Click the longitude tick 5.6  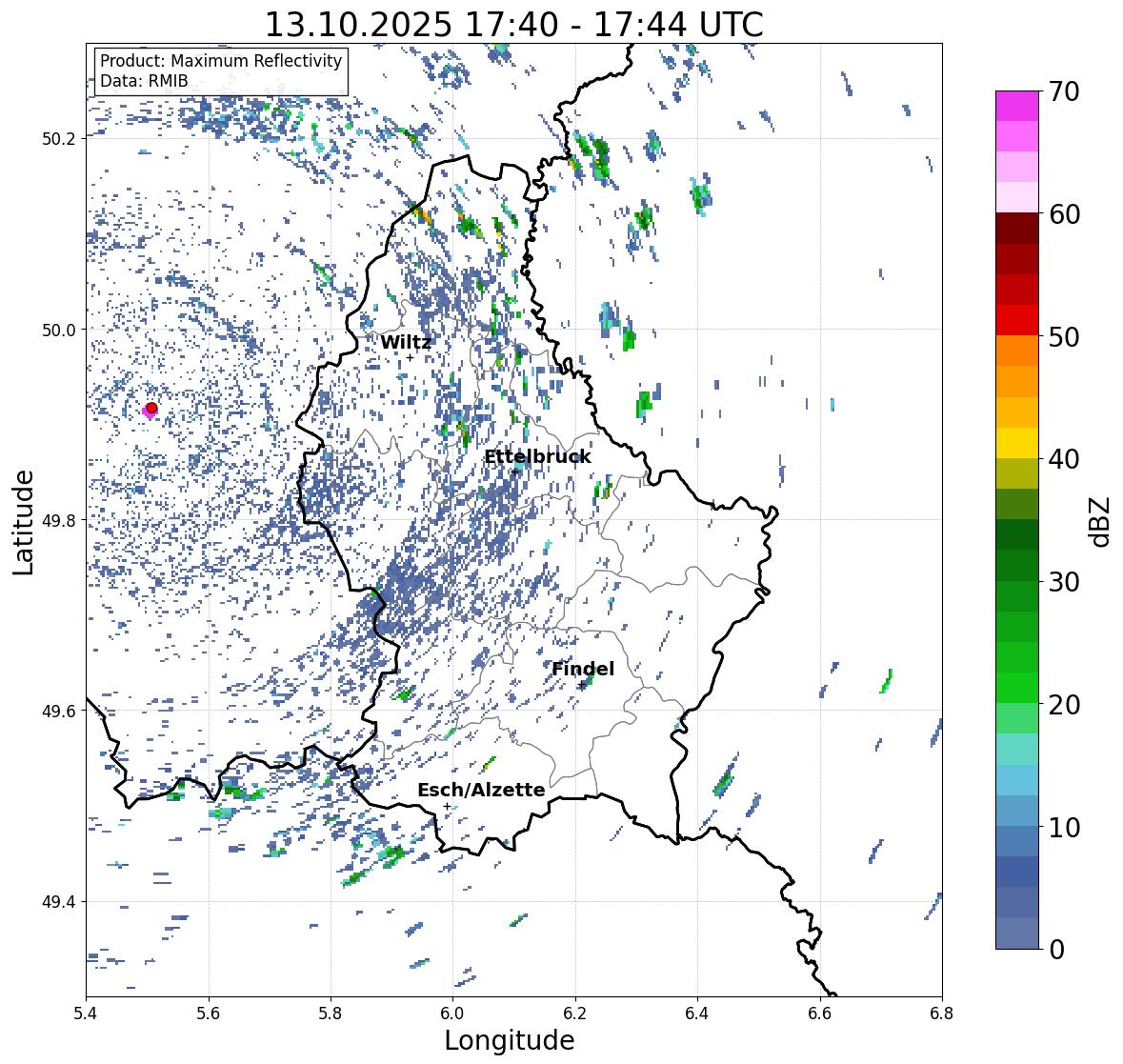pos(209,1013)
